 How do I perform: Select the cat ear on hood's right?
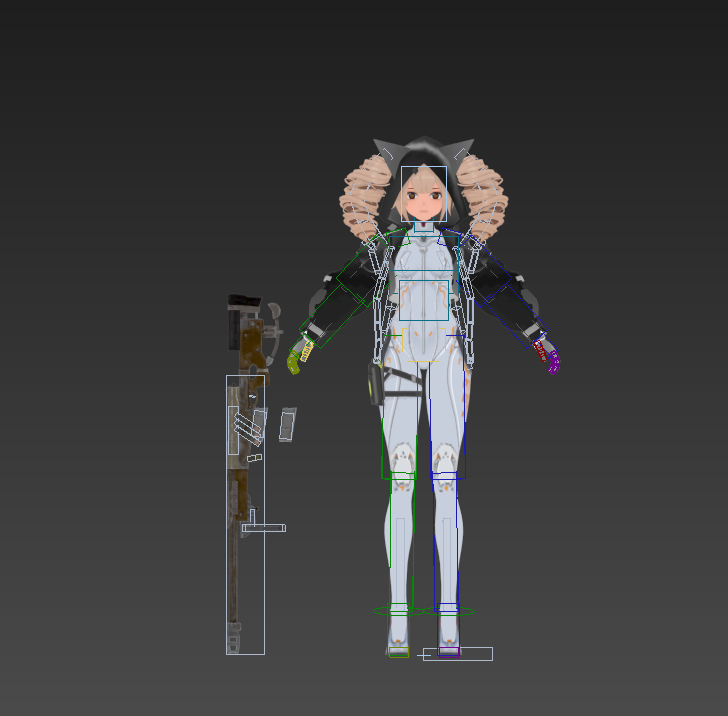click(461, 152)
